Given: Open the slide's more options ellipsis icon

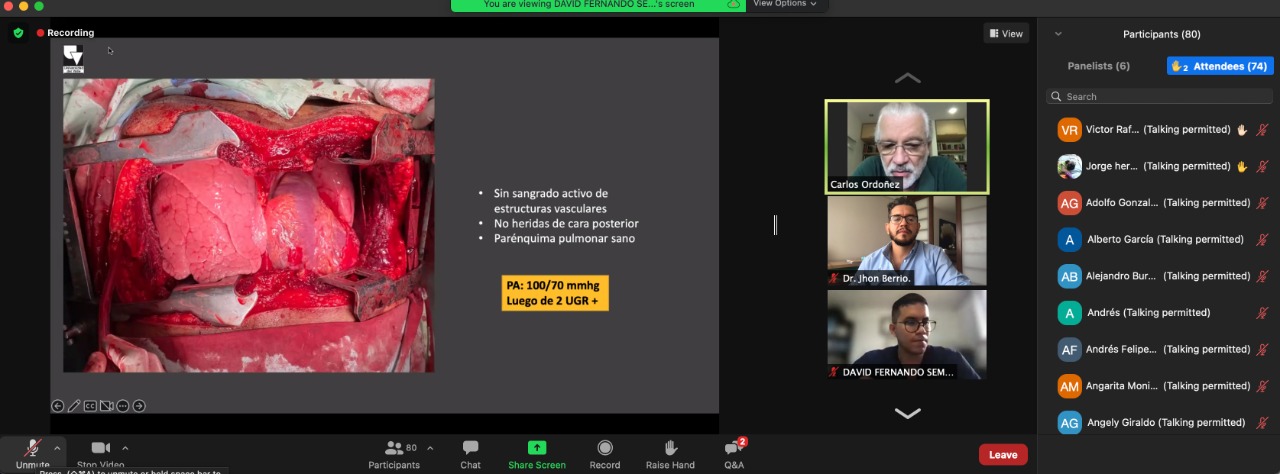Looking at the screenshot, I should (123, 406).
